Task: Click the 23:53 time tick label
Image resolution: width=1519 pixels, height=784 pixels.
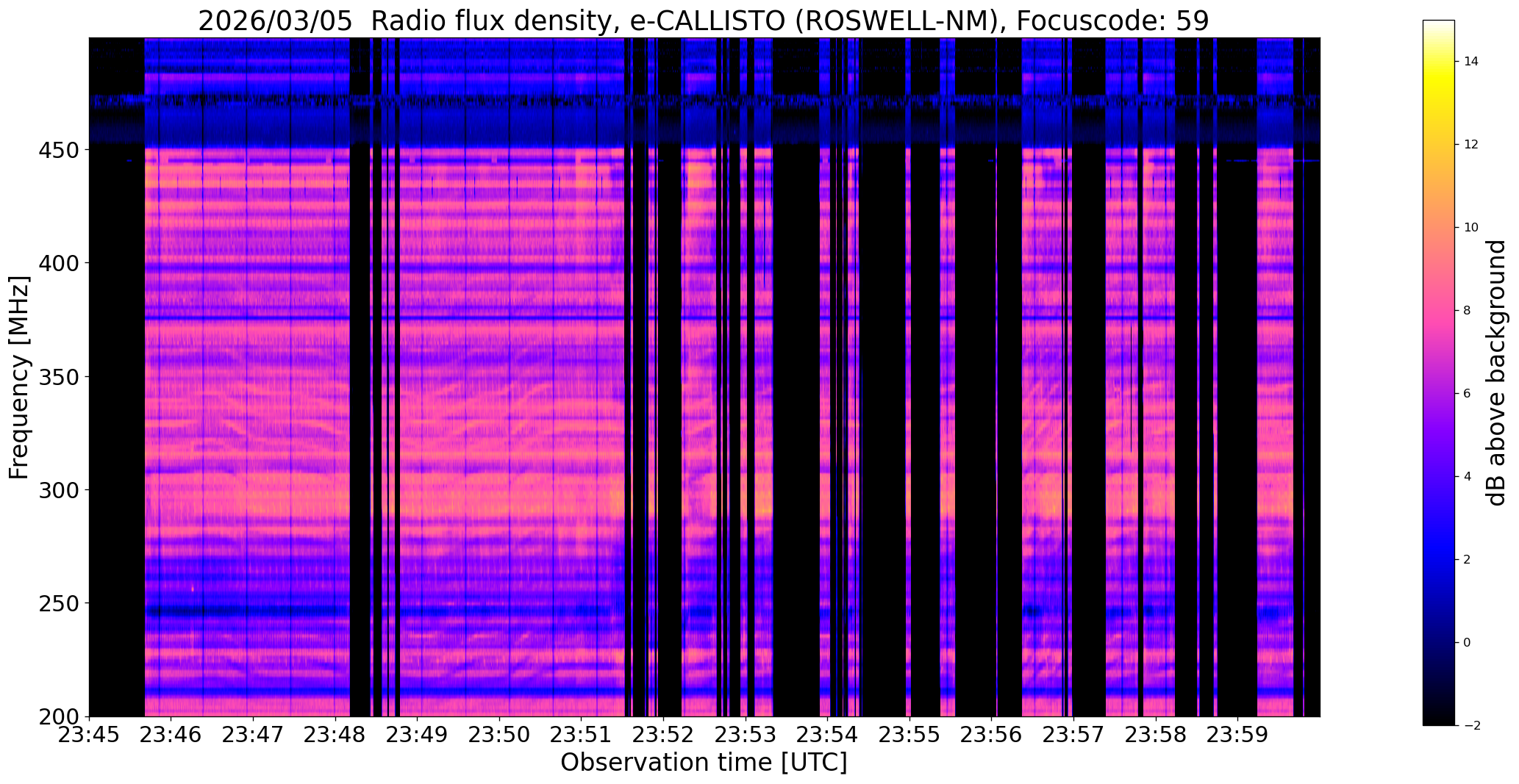Action: pyautogui.click(x=746, y=736)
